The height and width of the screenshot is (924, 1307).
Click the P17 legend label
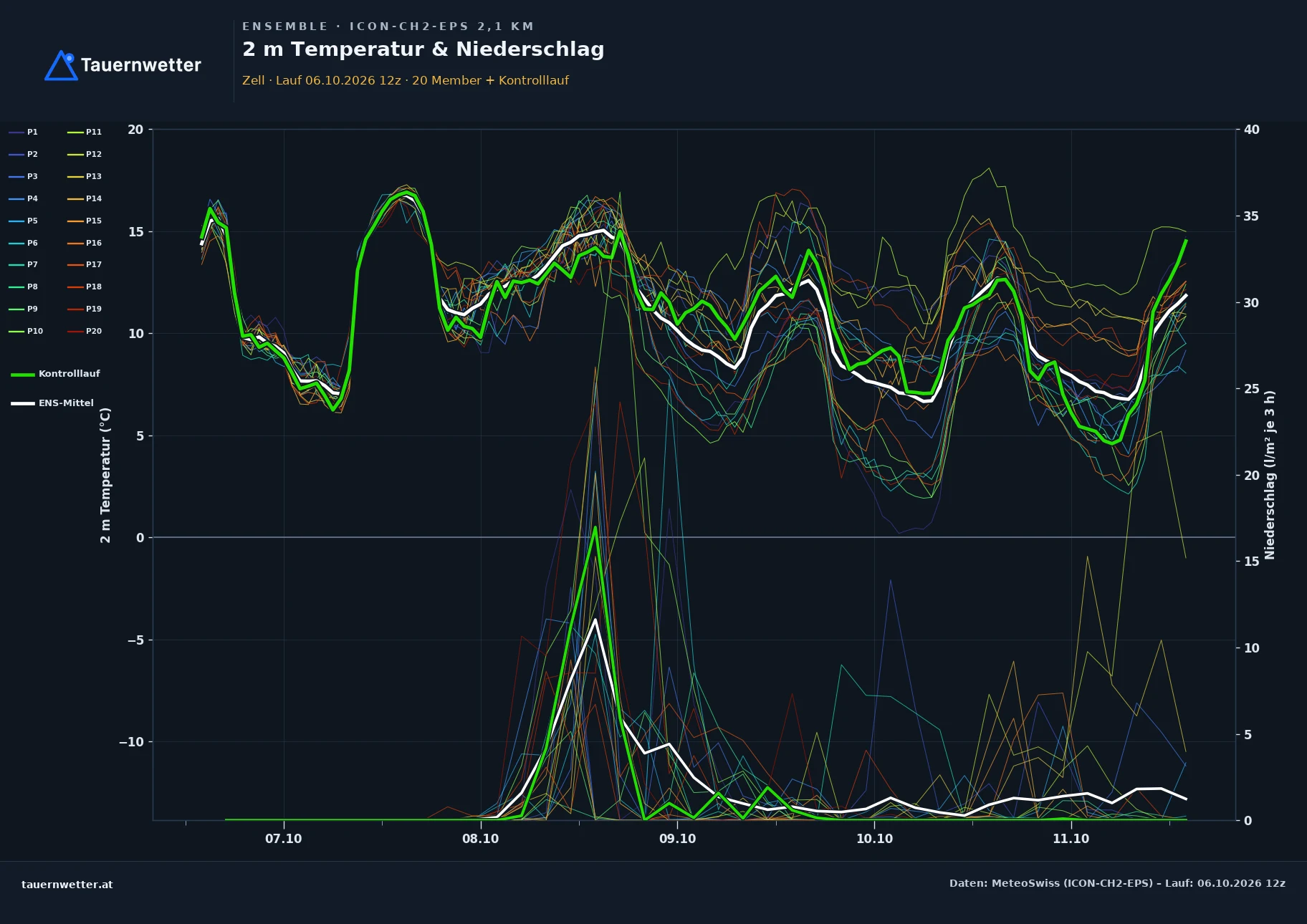[94, 265]
